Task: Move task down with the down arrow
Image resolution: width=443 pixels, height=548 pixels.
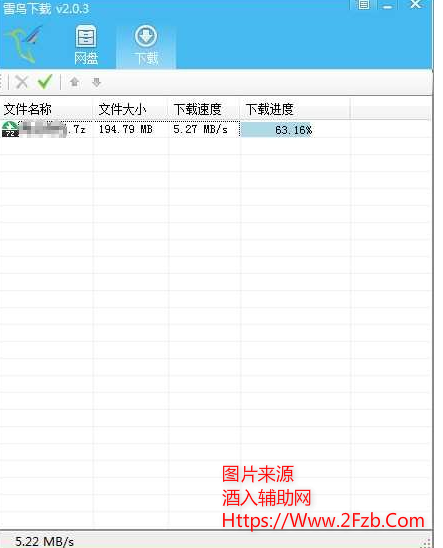Action: (x=96, y=82)
